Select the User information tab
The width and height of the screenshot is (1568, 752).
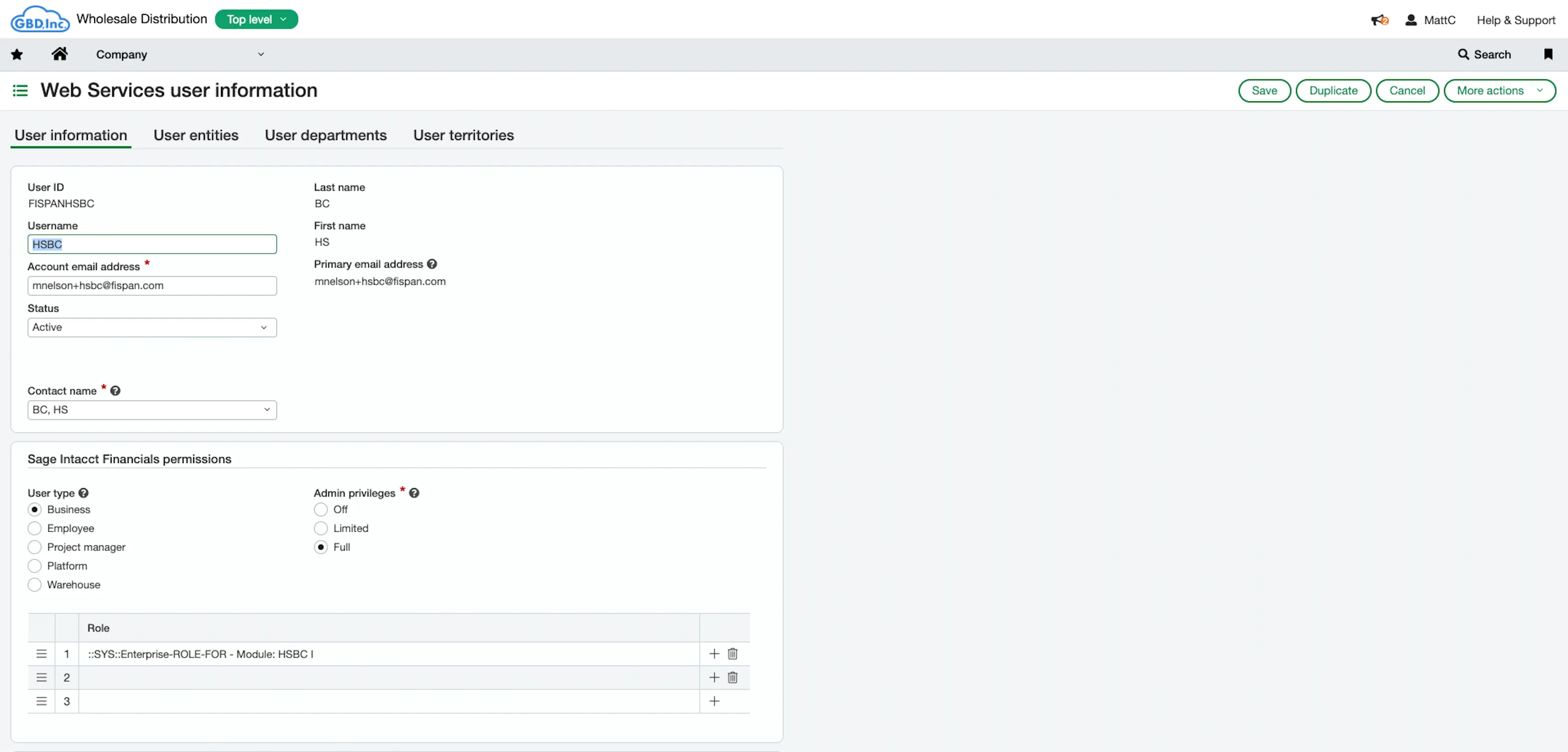(71, 135)
